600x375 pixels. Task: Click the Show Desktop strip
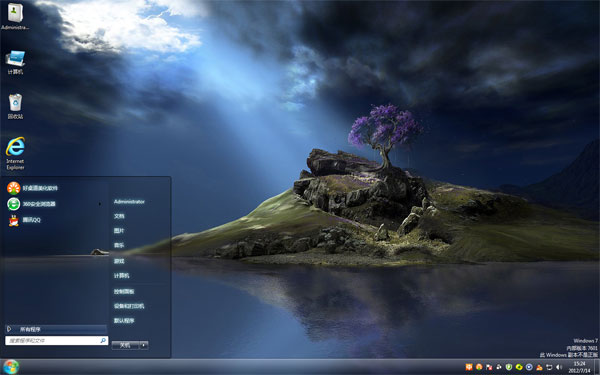point(597,367)
